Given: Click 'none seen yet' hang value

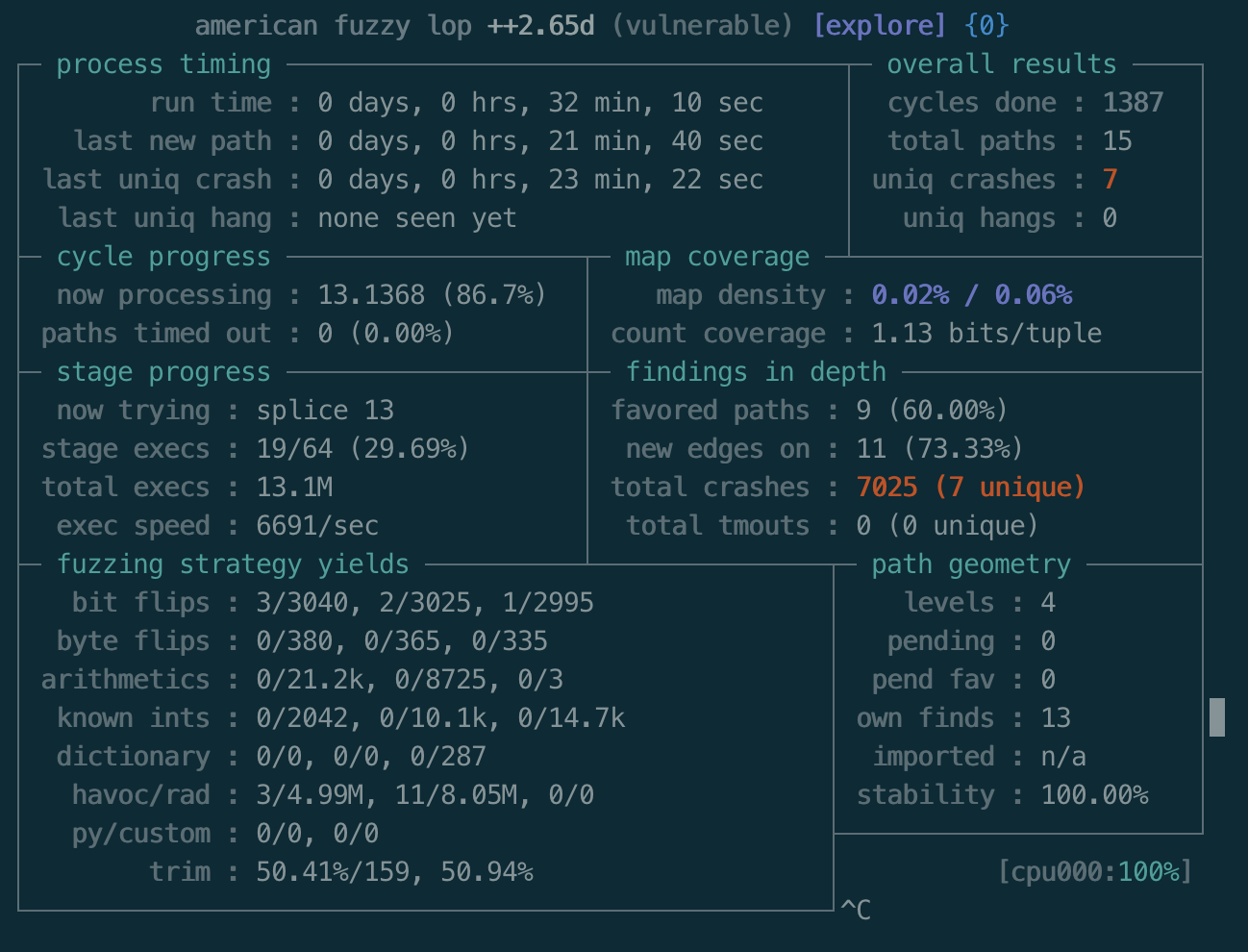Looking at the screenshot, I should 417,218.
